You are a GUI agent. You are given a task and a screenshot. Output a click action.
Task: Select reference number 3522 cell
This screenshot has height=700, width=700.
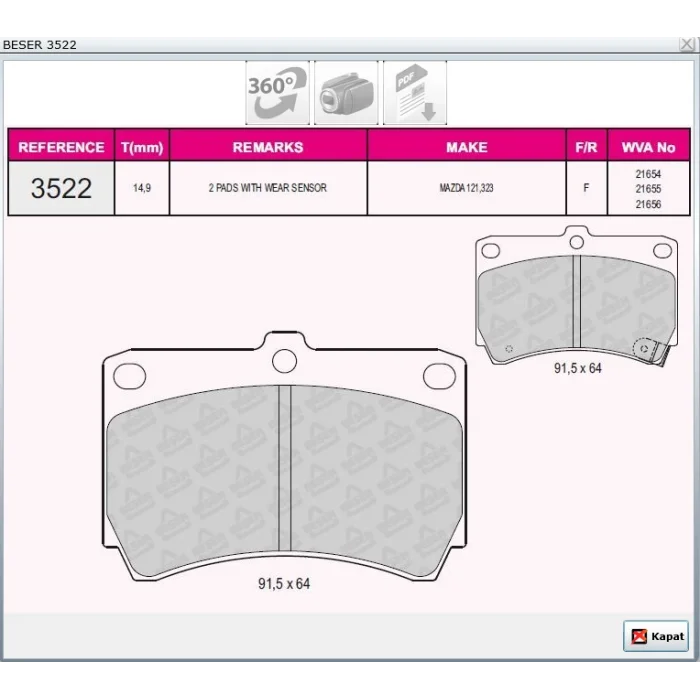click(61, 188)
